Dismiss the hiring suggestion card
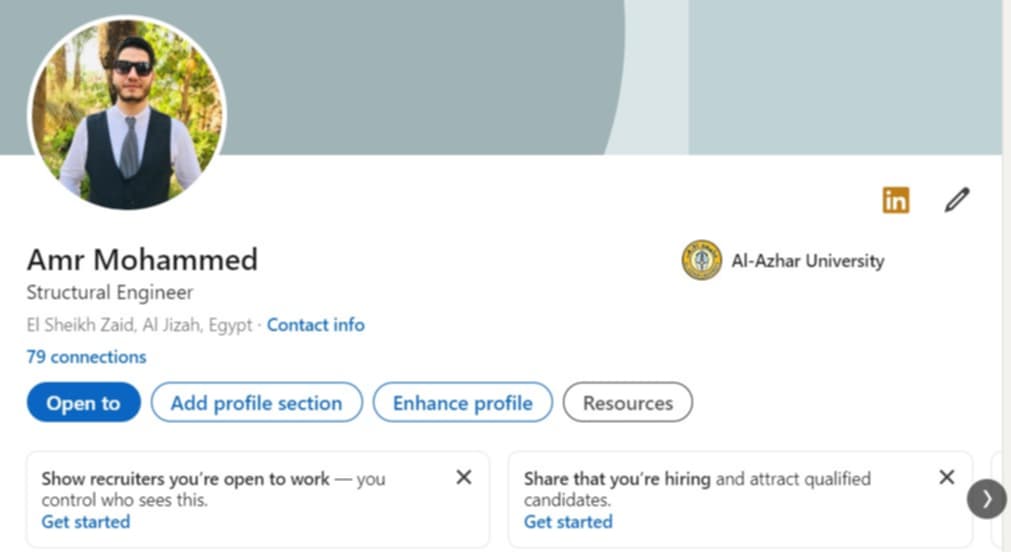Image resolution: width=1011 pixels, height=552 pixels. point(947,477)
